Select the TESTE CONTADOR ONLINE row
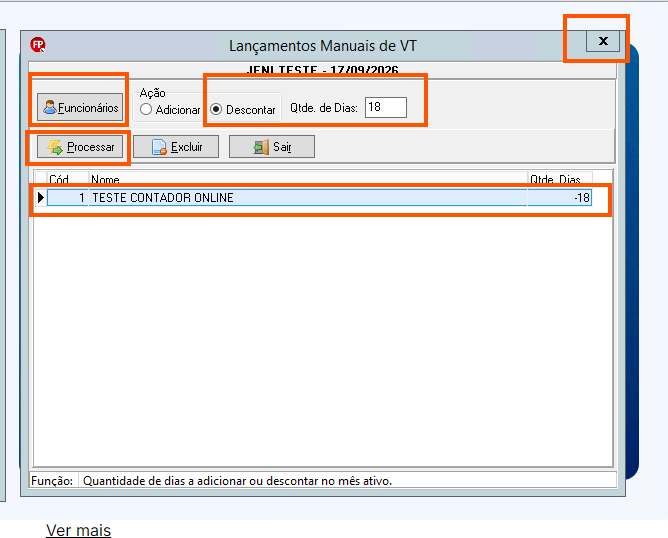Viewport: 668px width, 538px height. point(319,198)
